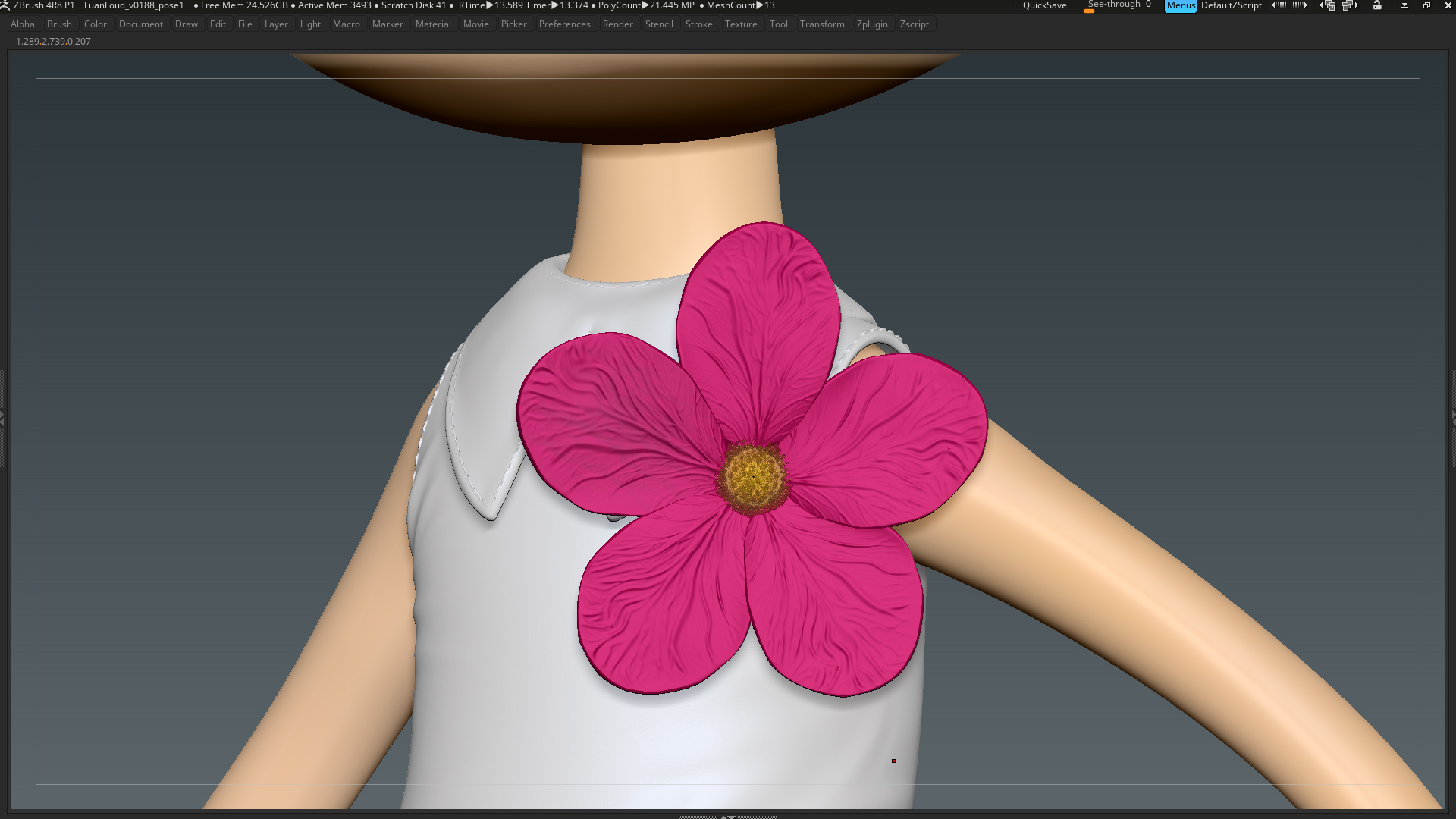
Task: Click the QuickSave button
Action: point(1044,5)
